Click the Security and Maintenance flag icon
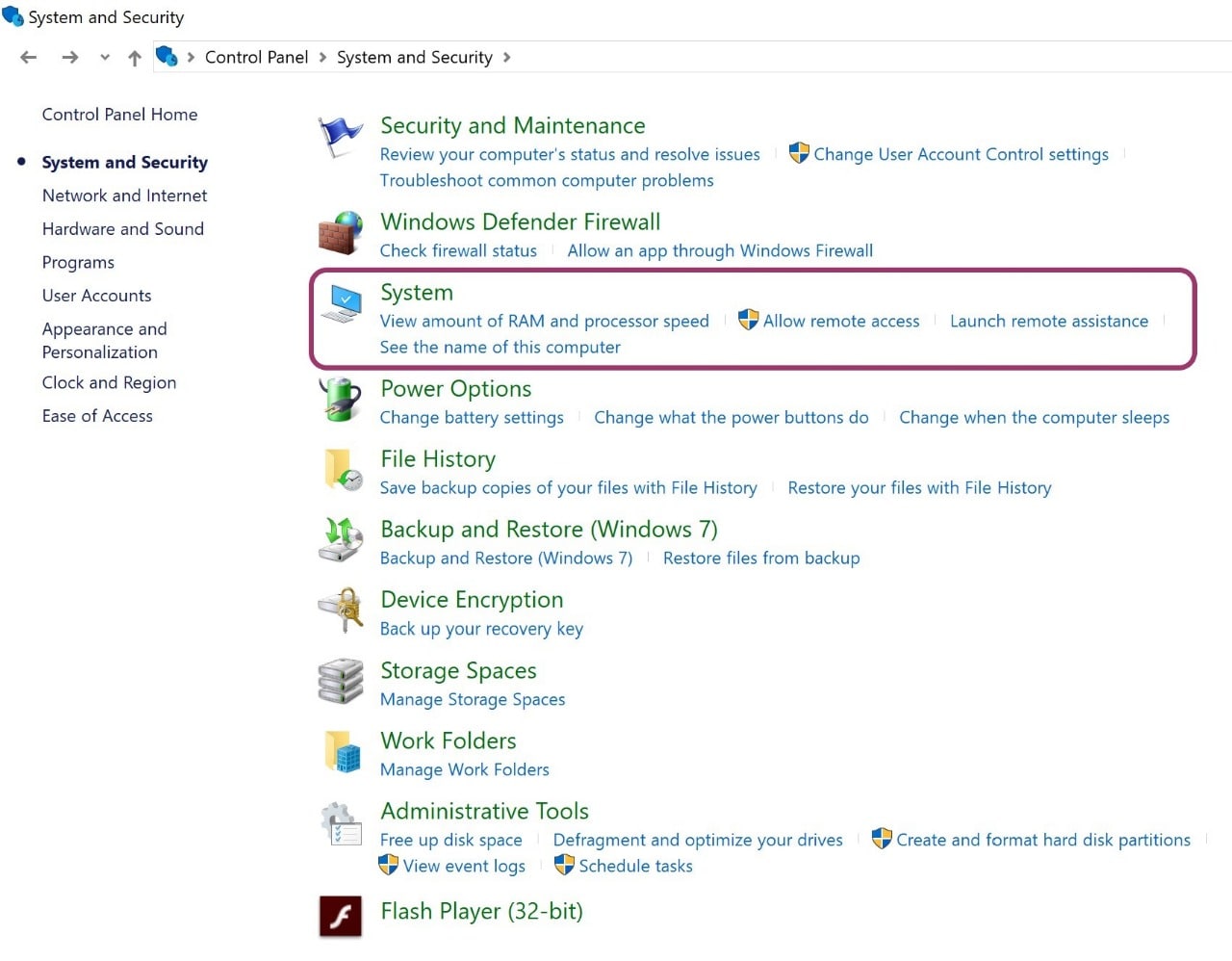Viewport: 1232px width, 961px height. pyautogui.click(x=341, y=138)
